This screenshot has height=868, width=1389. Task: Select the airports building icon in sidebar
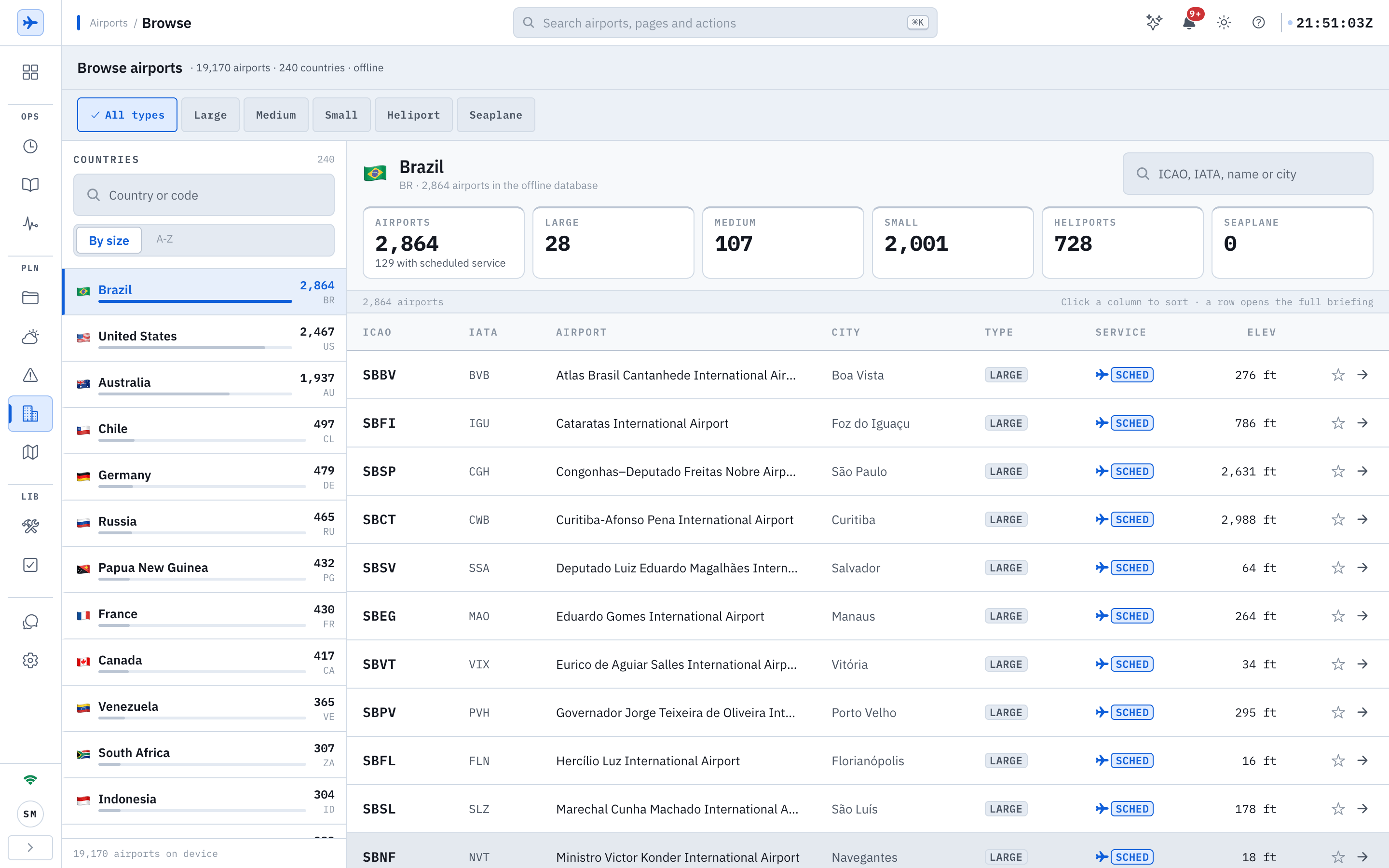(x=30, y=413)
